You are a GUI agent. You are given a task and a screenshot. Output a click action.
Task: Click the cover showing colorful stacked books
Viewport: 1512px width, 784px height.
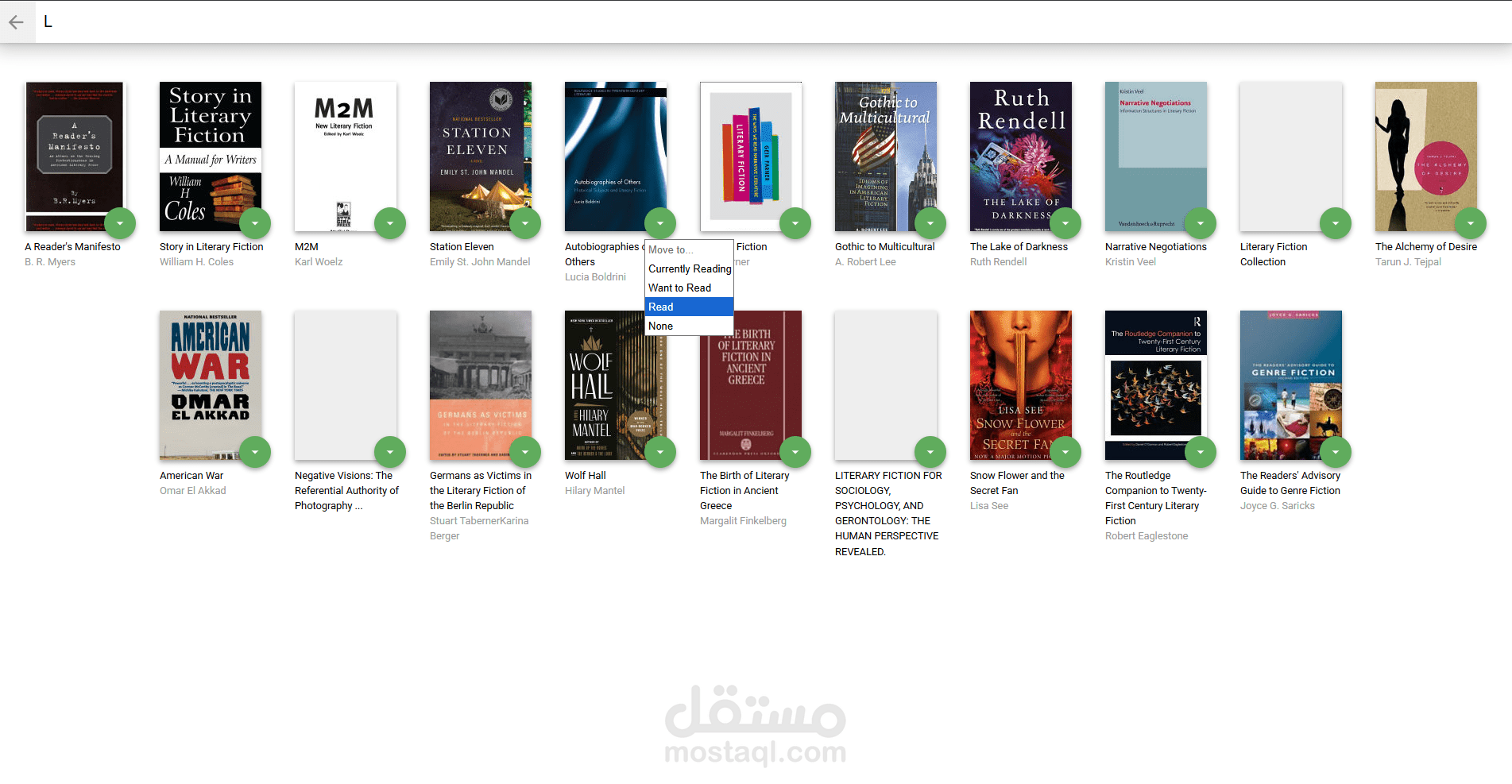(751, 156)
